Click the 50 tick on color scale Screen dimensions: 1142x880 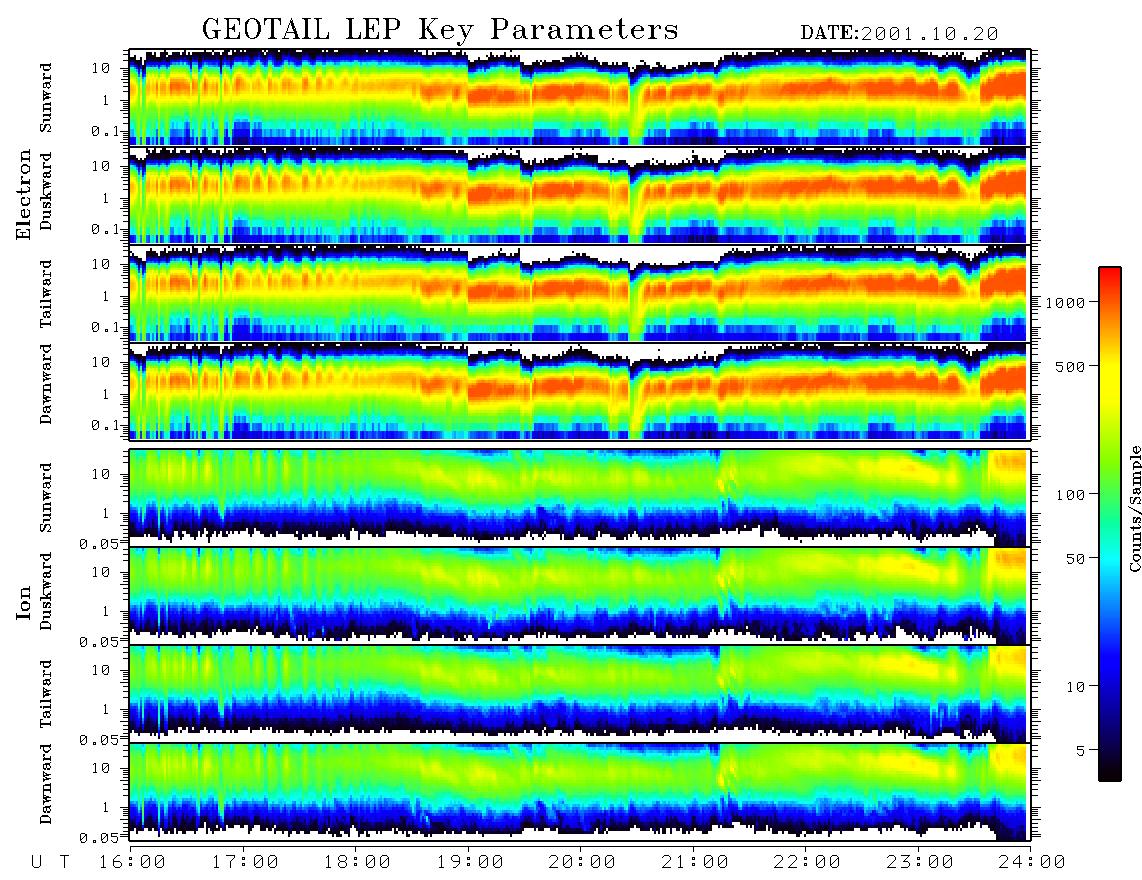[x=1074, y=559]
